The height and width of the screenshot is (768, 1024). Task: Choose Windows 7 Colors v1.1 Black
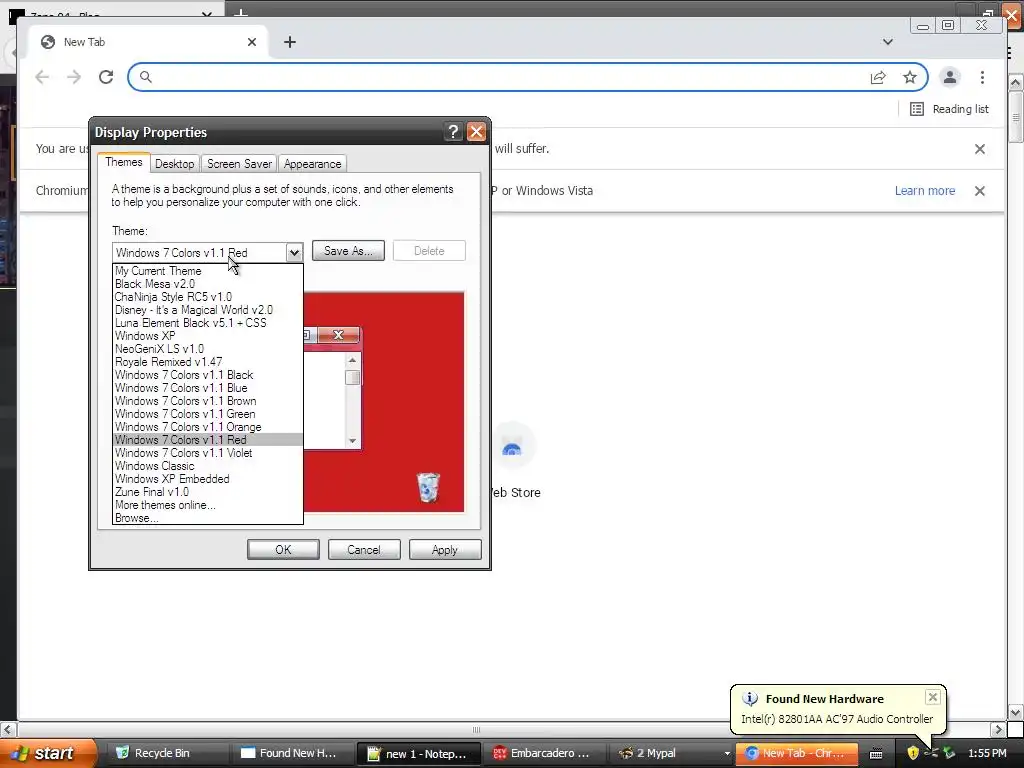point(208,375)
